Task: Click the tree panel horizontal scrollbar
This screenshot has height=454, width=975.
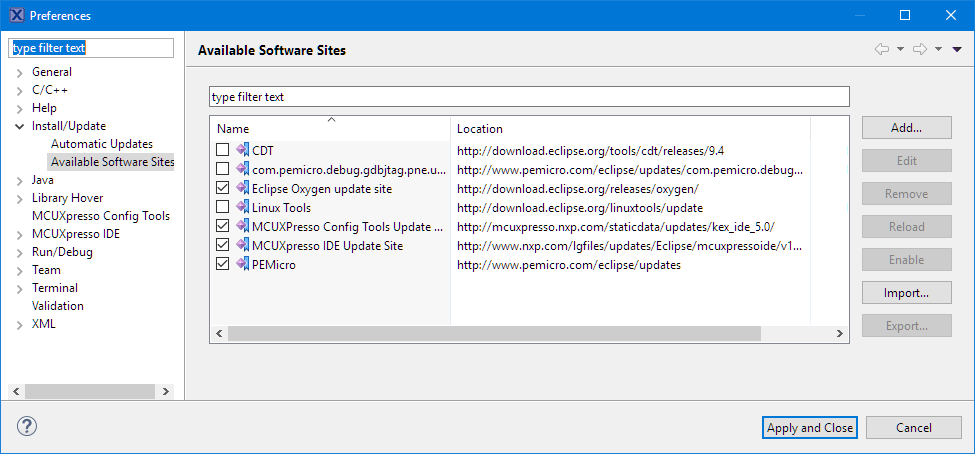Action: pos(90,391)
